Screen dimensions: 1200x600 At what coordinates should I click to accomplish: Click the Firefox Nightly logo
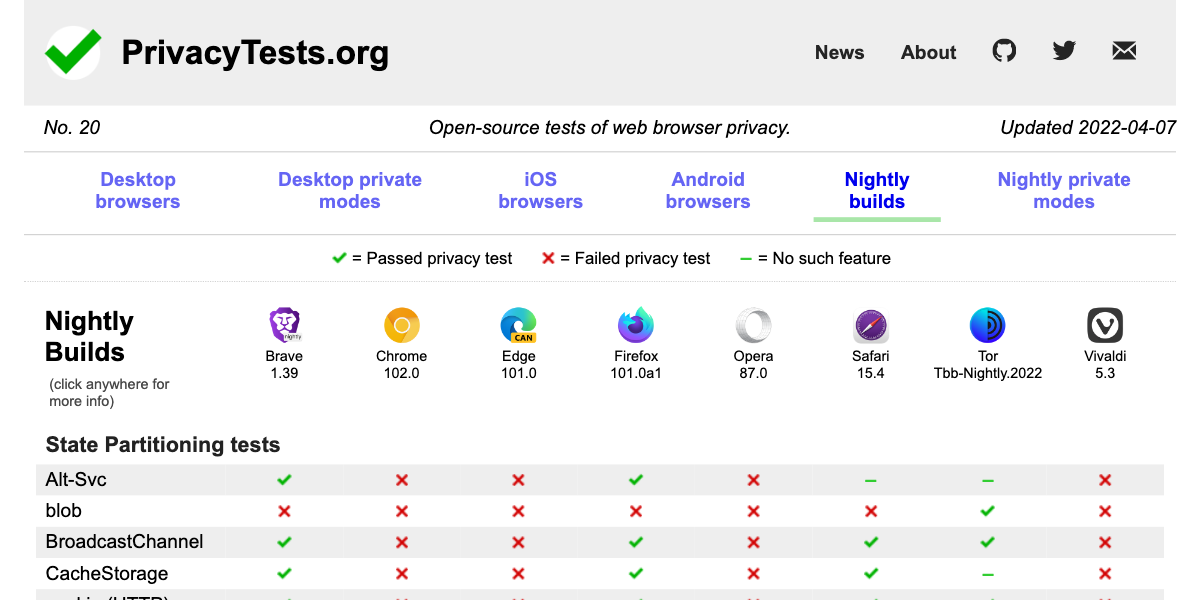tap(635, 325)
